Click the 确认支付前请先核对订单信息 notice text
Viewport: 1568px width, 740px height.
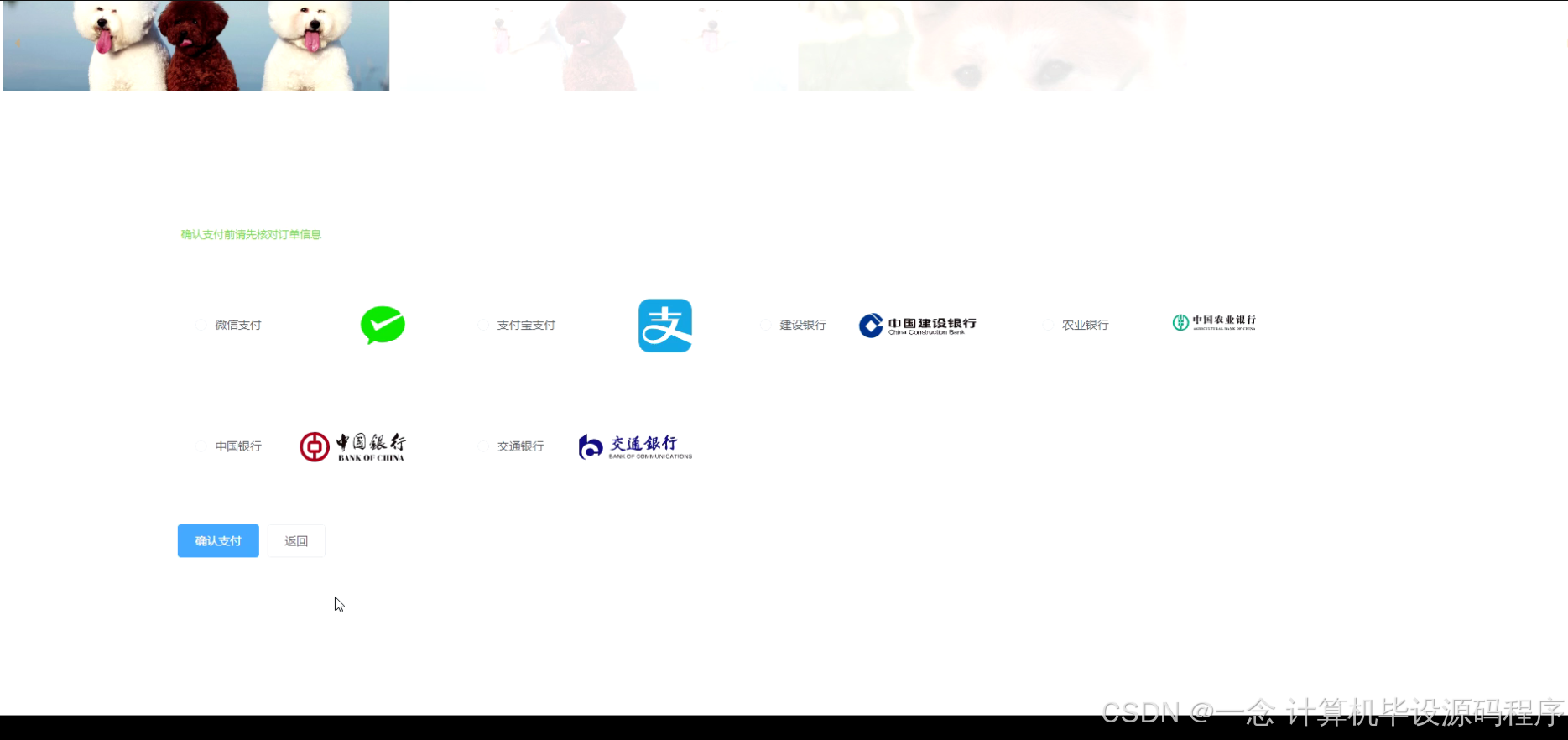(251, 234)
